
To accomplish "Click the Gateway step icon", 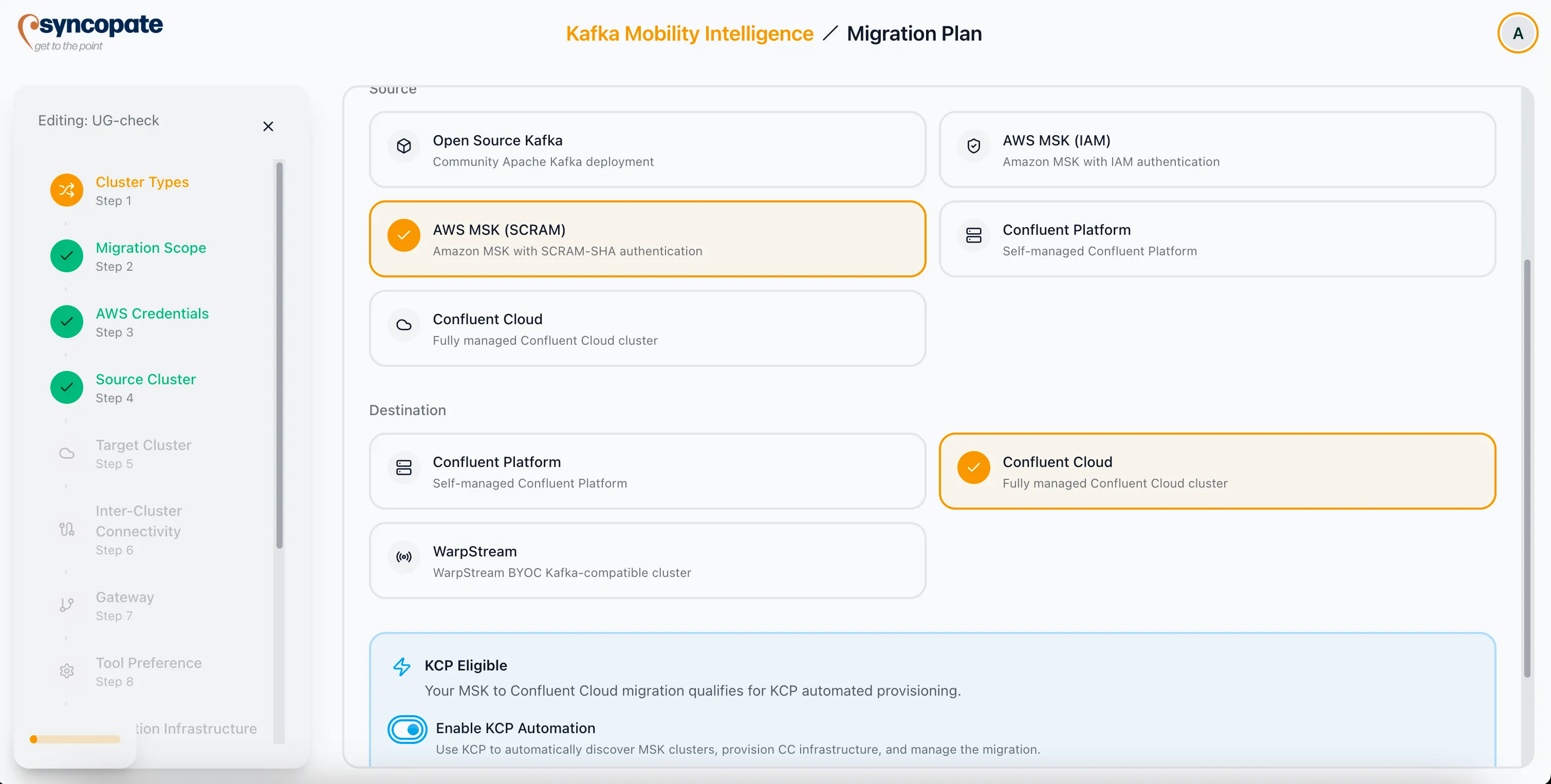I will tap(66, 605).
